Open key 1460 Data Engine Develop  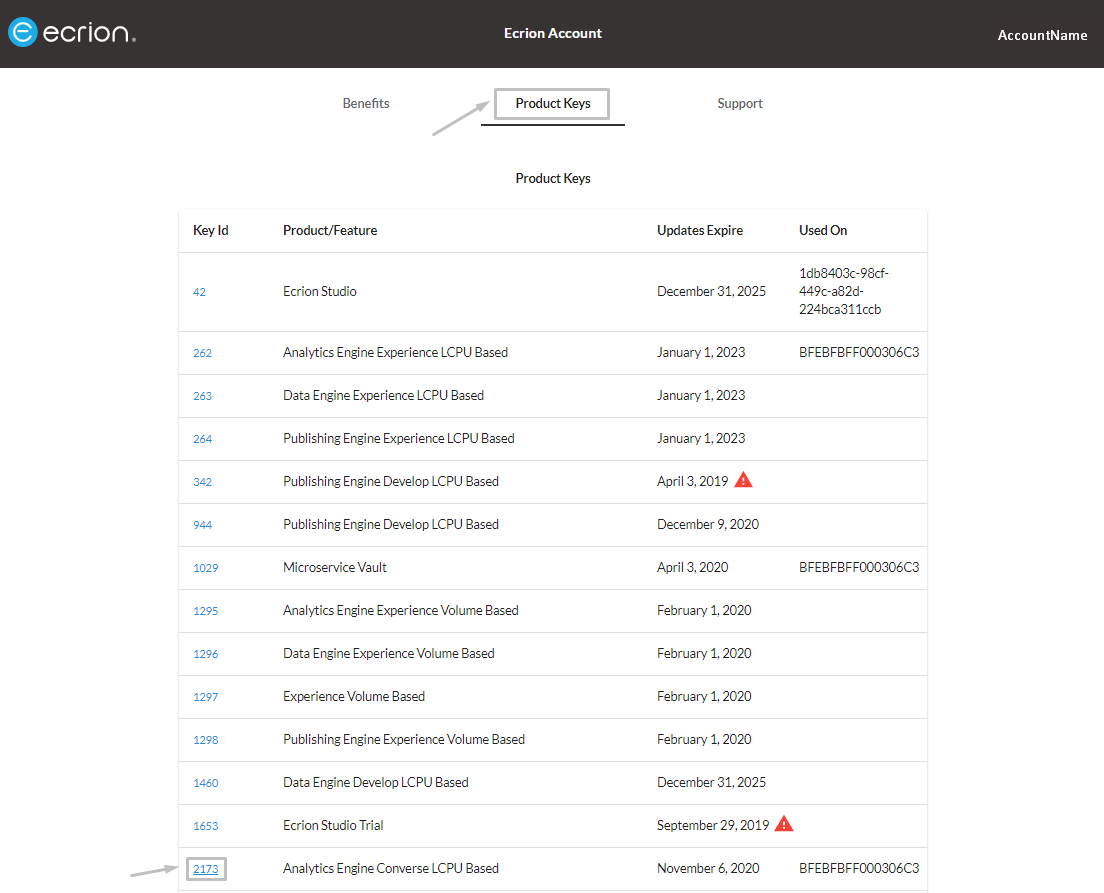[x=206, y=783]
